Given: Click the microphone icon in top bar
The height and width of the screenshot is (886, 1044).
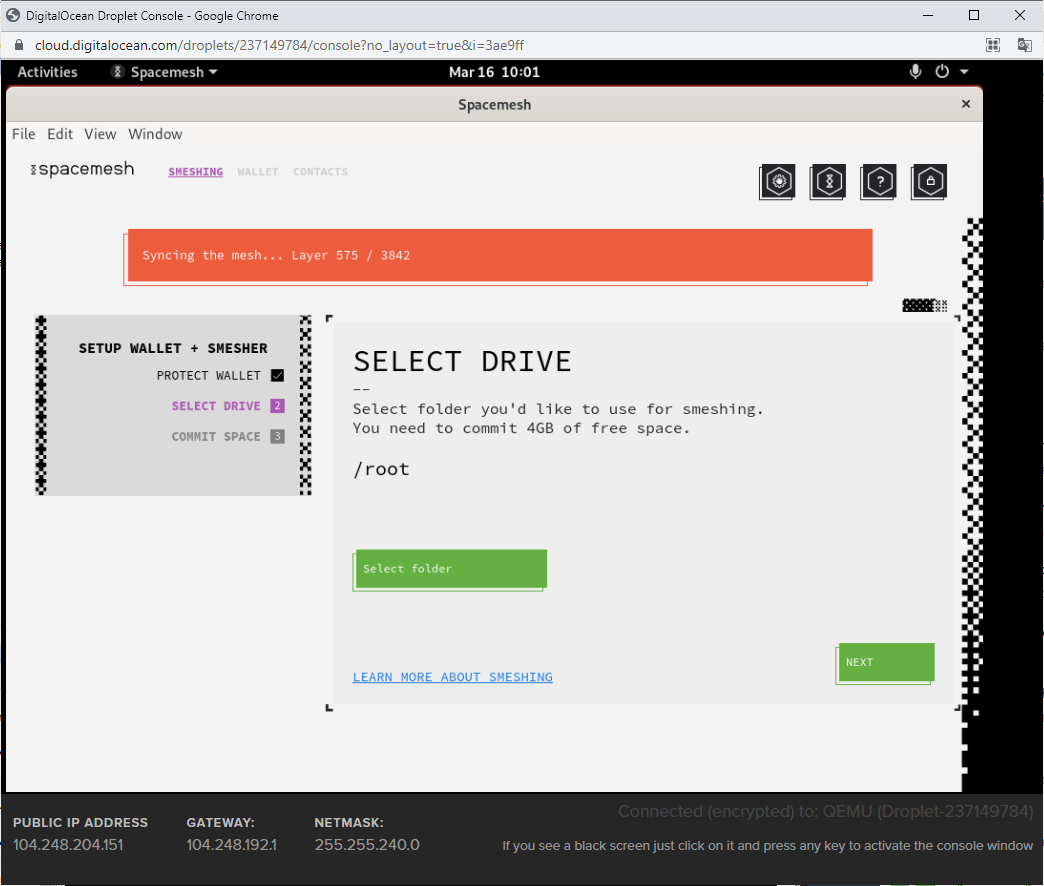Looking at the screenshot, I should 915,72.
